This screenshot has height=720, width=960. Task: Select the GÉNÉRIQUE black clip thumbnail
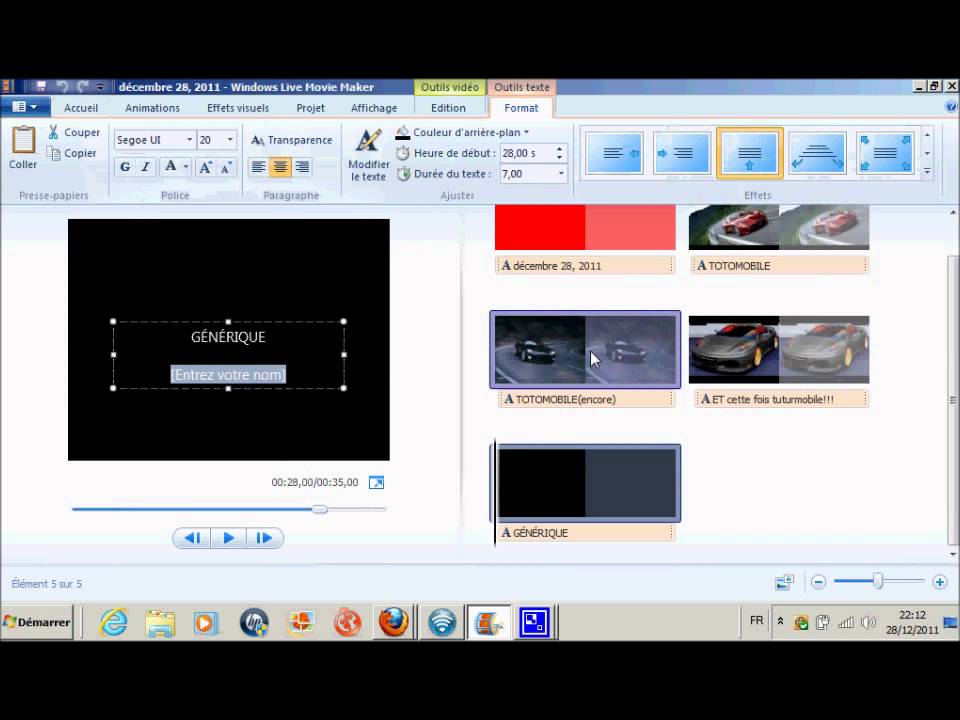point(586,483)
